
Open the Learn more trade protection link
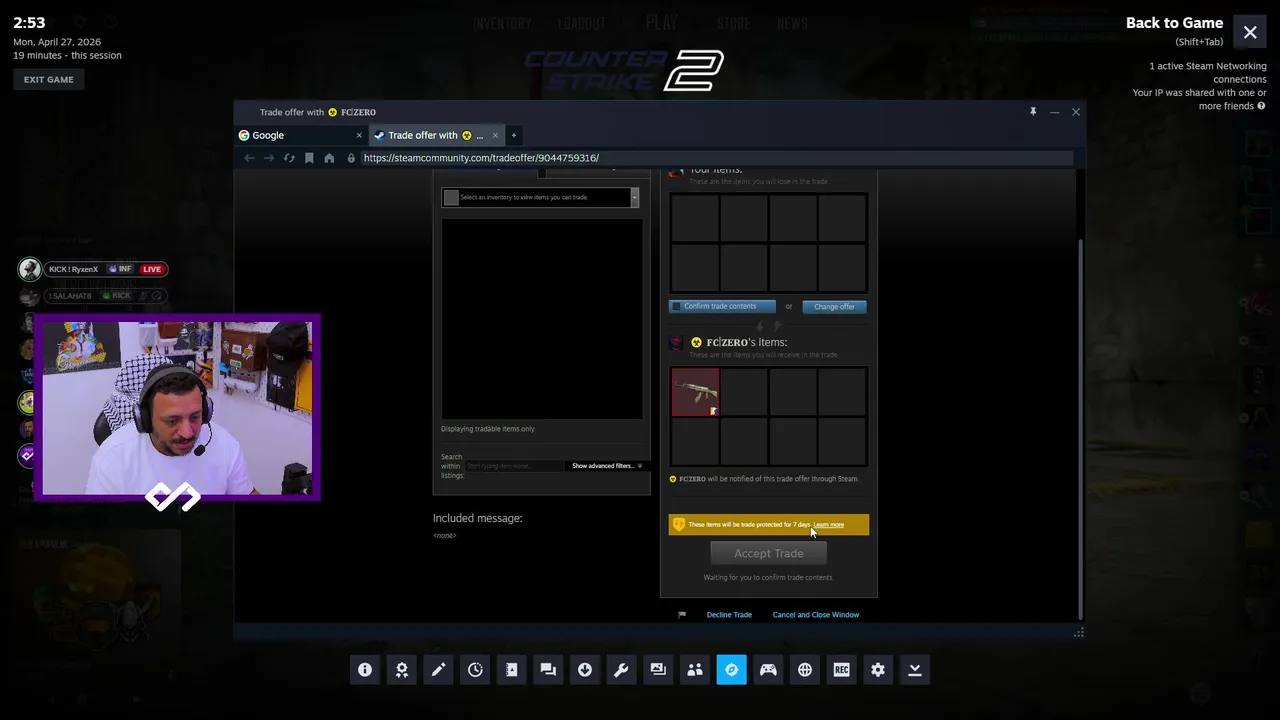[829, 525]
